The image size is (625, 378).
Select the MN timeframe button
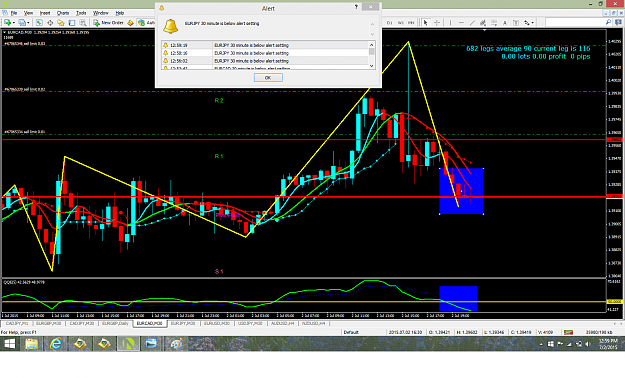pos(411,23)
